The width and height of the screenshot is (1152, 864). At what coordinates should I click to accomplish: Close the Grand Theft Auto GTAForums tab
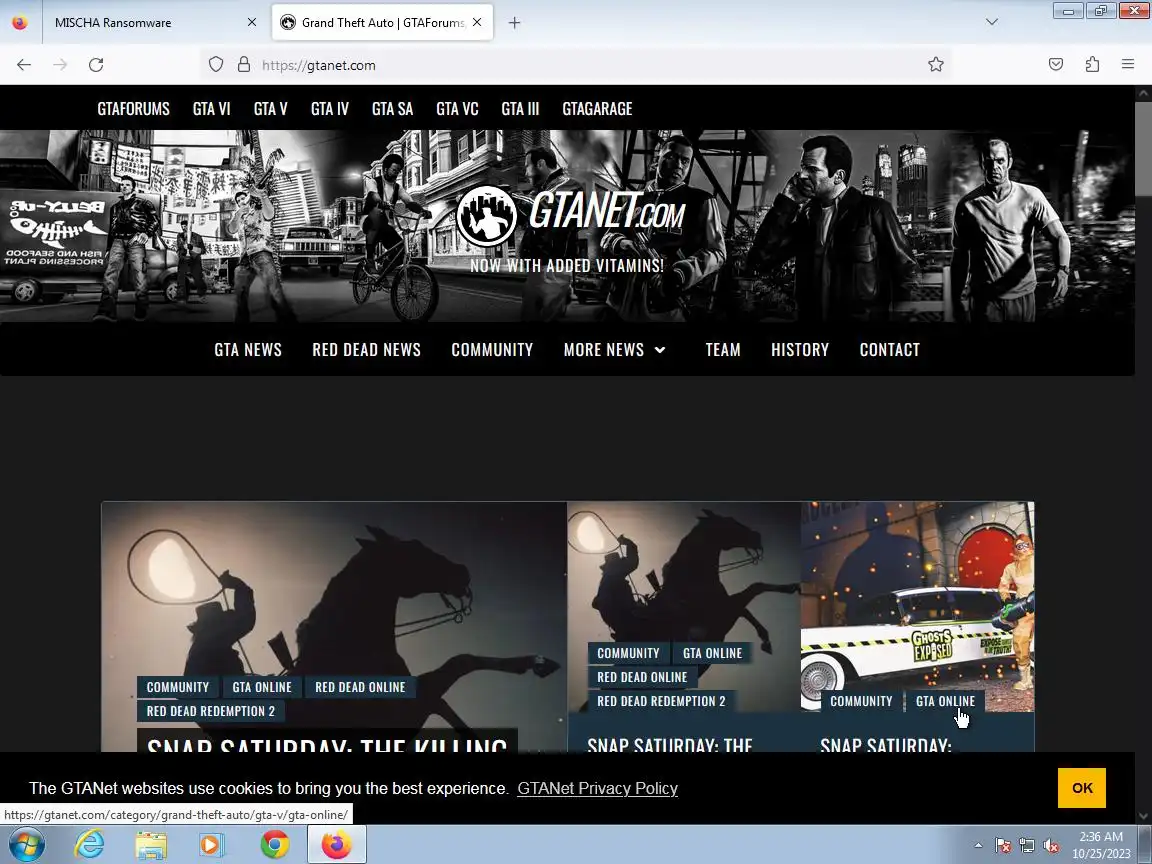tap(477, 22)
